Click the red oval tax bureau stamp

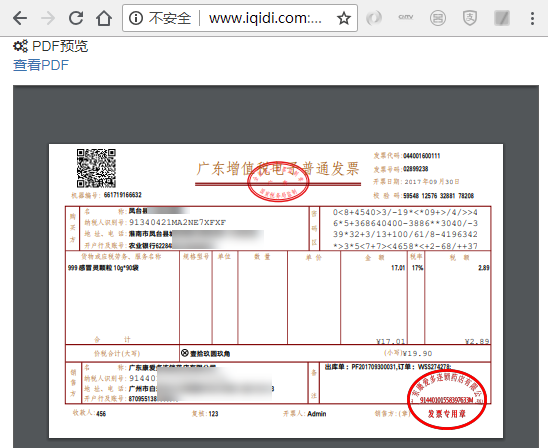point(278,183)
